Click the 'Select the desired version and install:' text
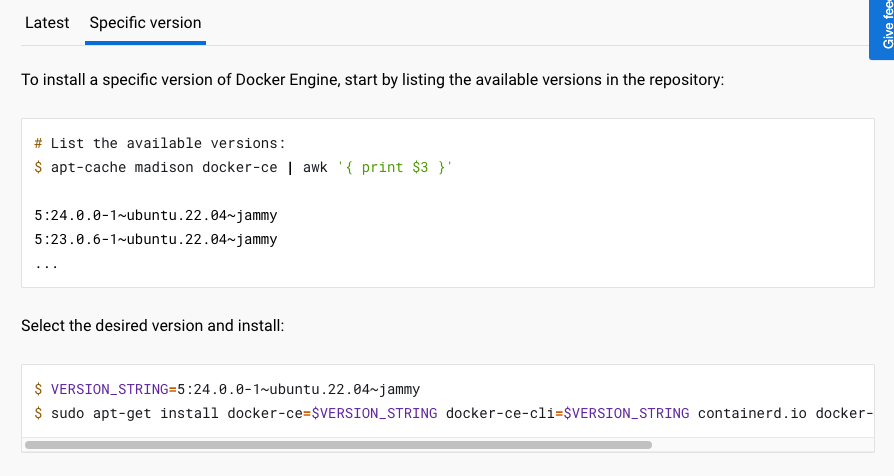This screenshot has height=476, width=894. (153, 326)
